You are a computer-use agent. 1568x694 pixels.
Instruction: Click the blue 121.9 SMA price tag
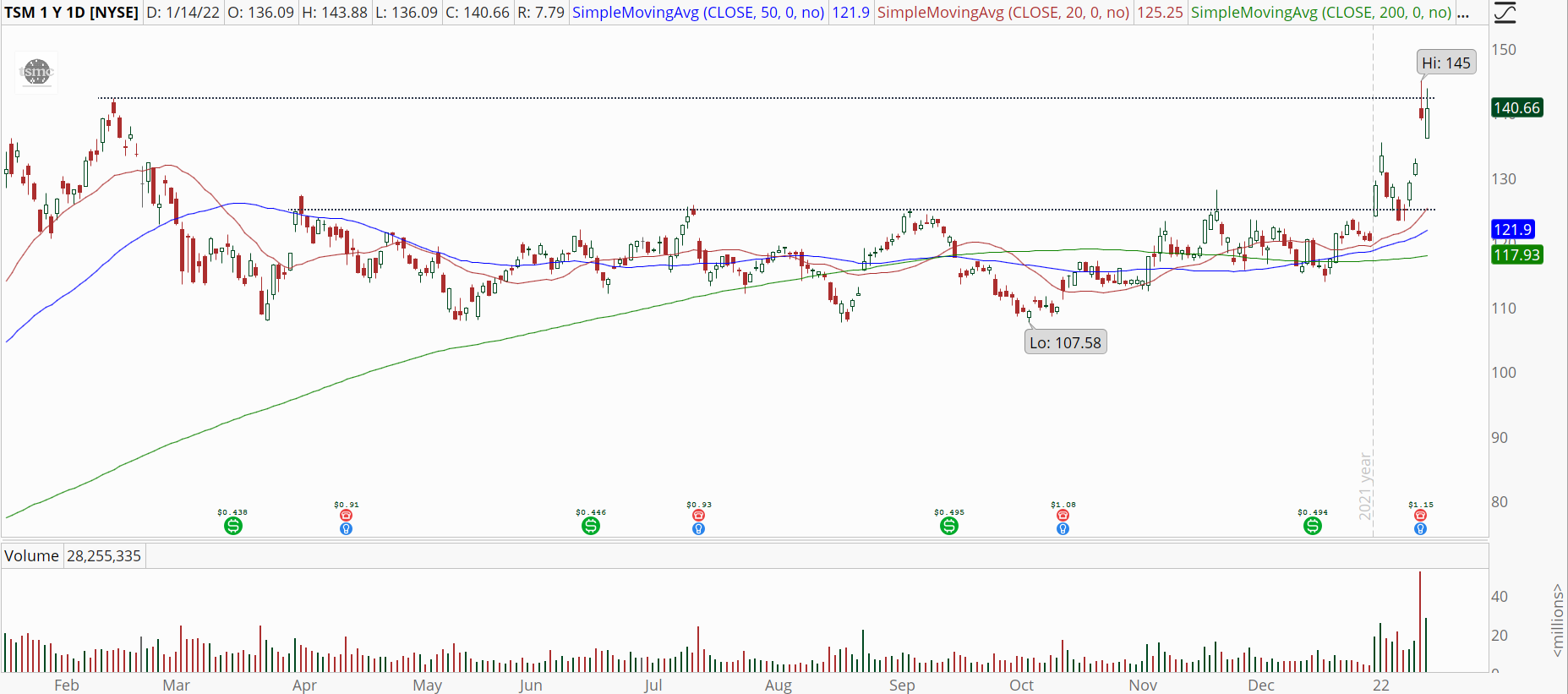[1512, 229]
